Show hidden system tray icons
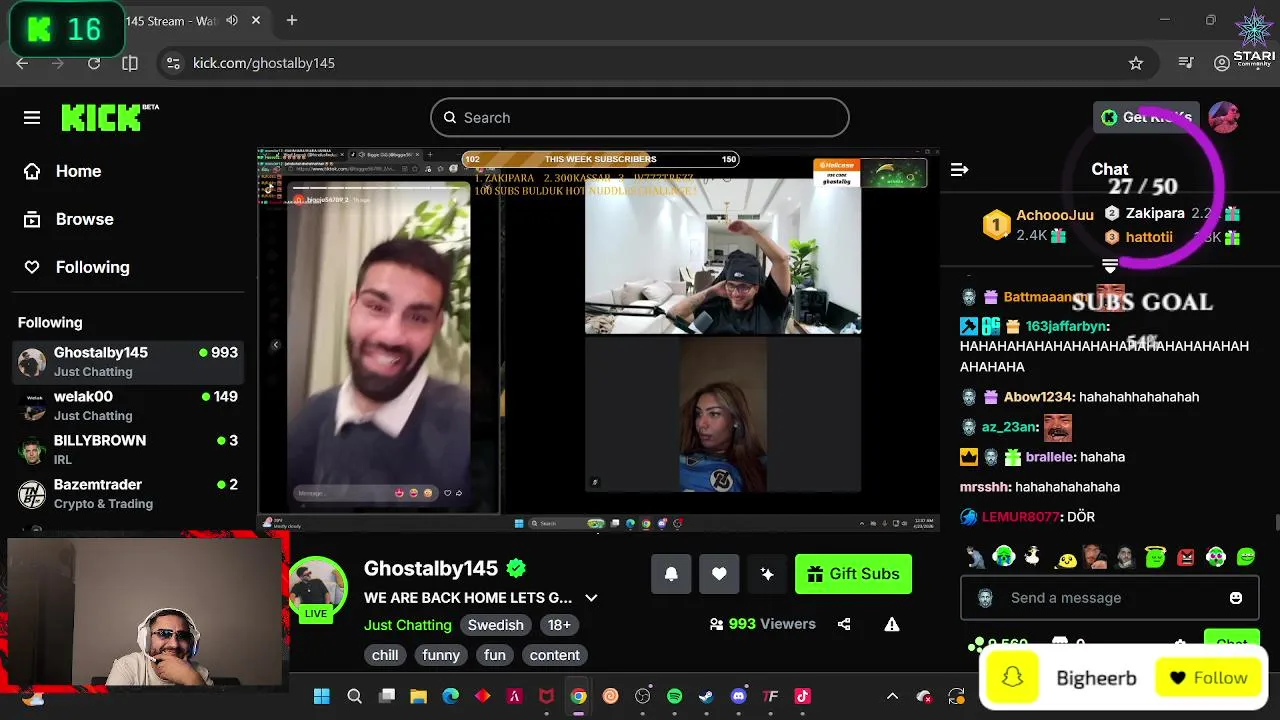This screenshot has width=1280, height=720. (x=893, y=696)
